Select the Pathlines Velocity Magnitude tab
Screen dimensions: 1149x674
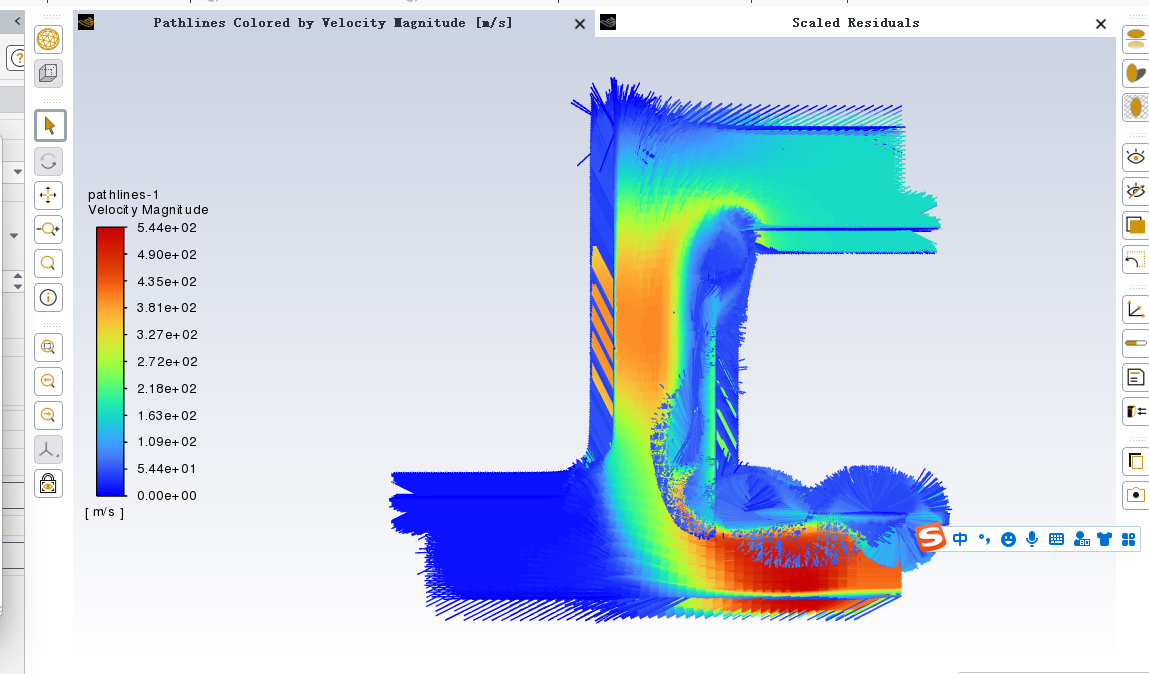(x=332, y=23)
